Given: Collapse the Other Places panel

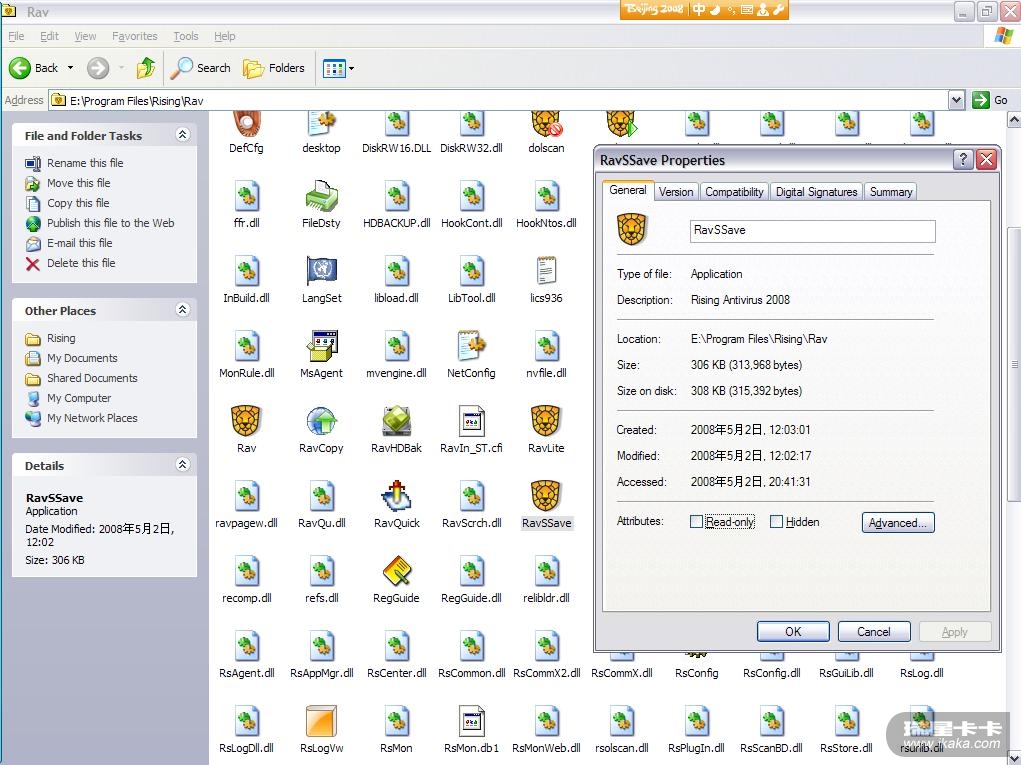Looking at the screenshot, I should click(182, 310).
